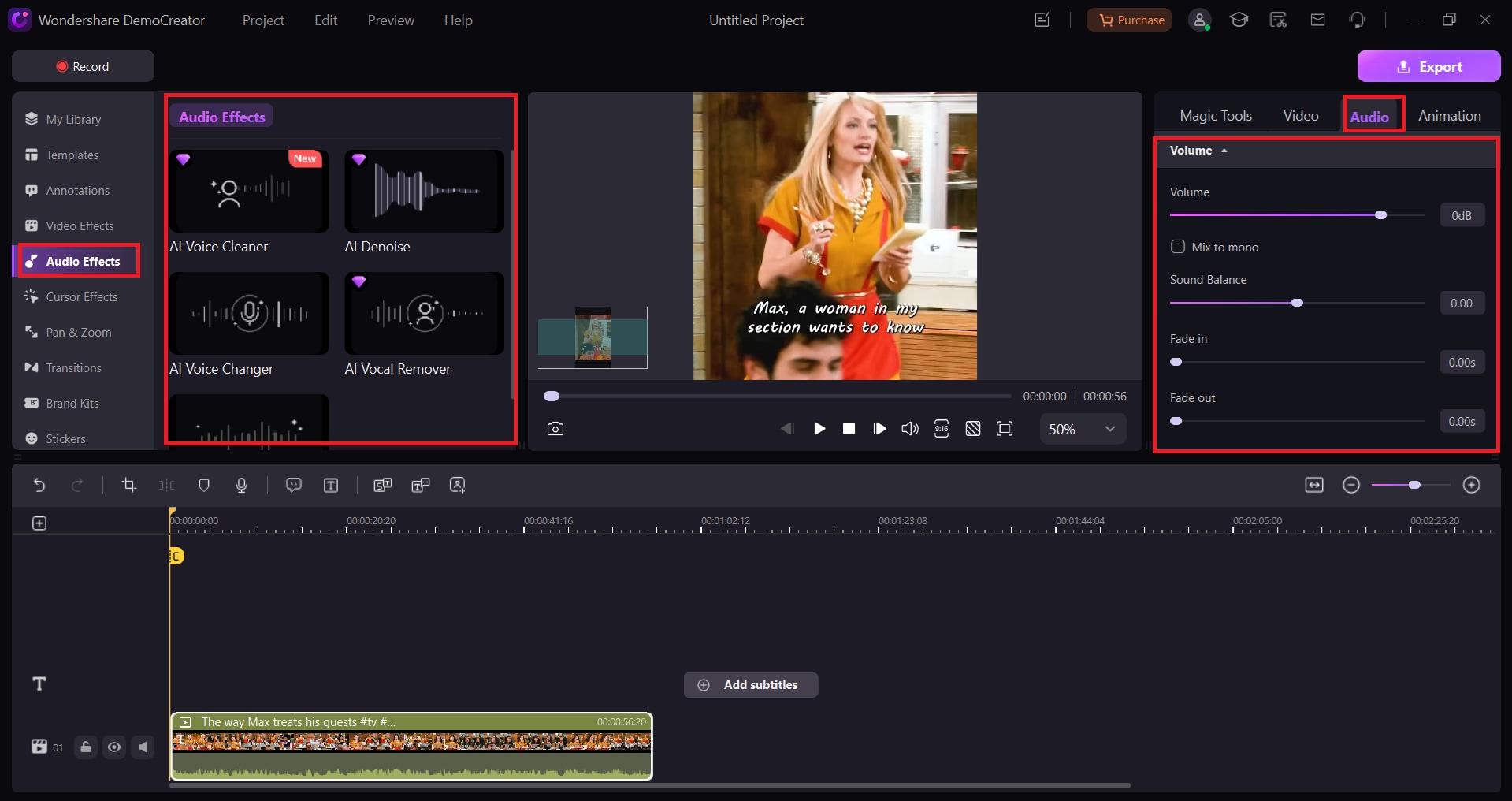Open the 50% preview zoom dropdown
1512x801 pixels.
pos(1083,429)
